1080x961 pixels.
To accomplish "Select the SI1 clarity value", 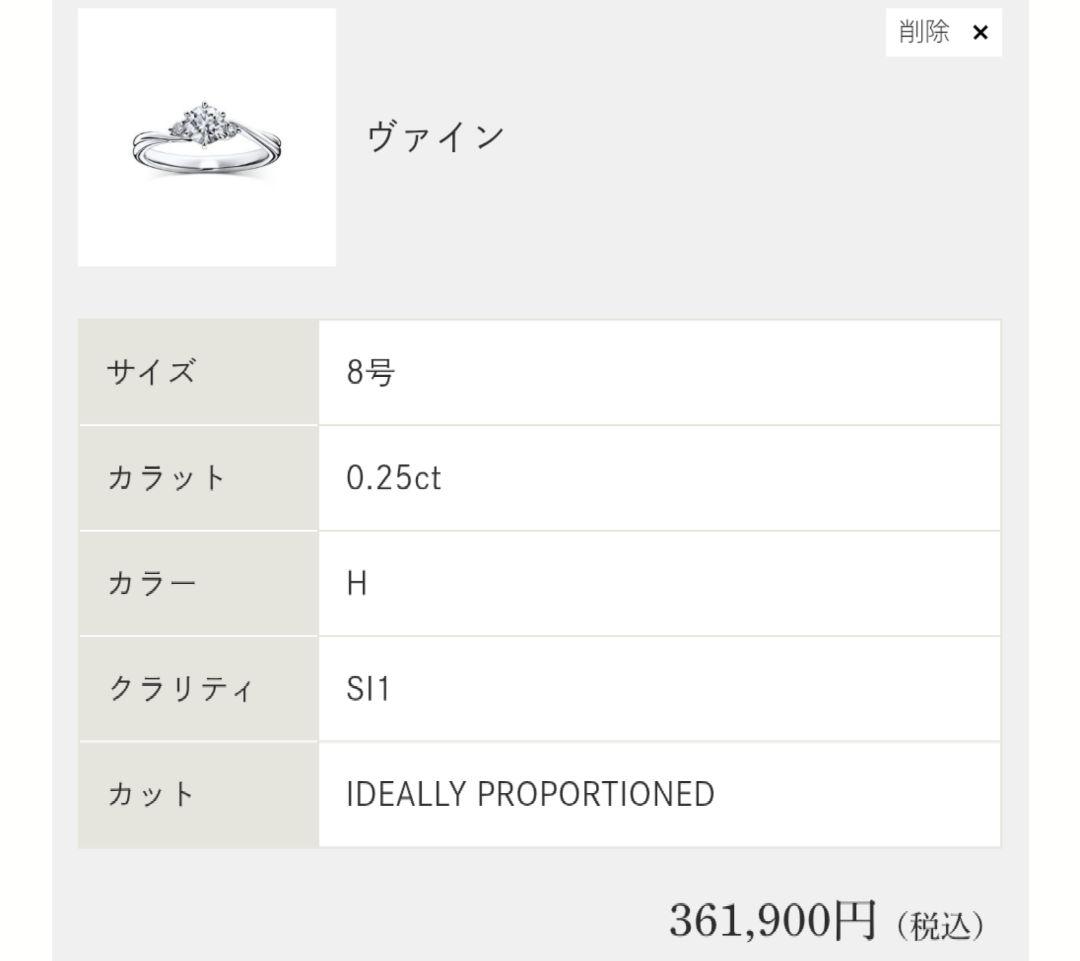I will [x=367, y=690].
